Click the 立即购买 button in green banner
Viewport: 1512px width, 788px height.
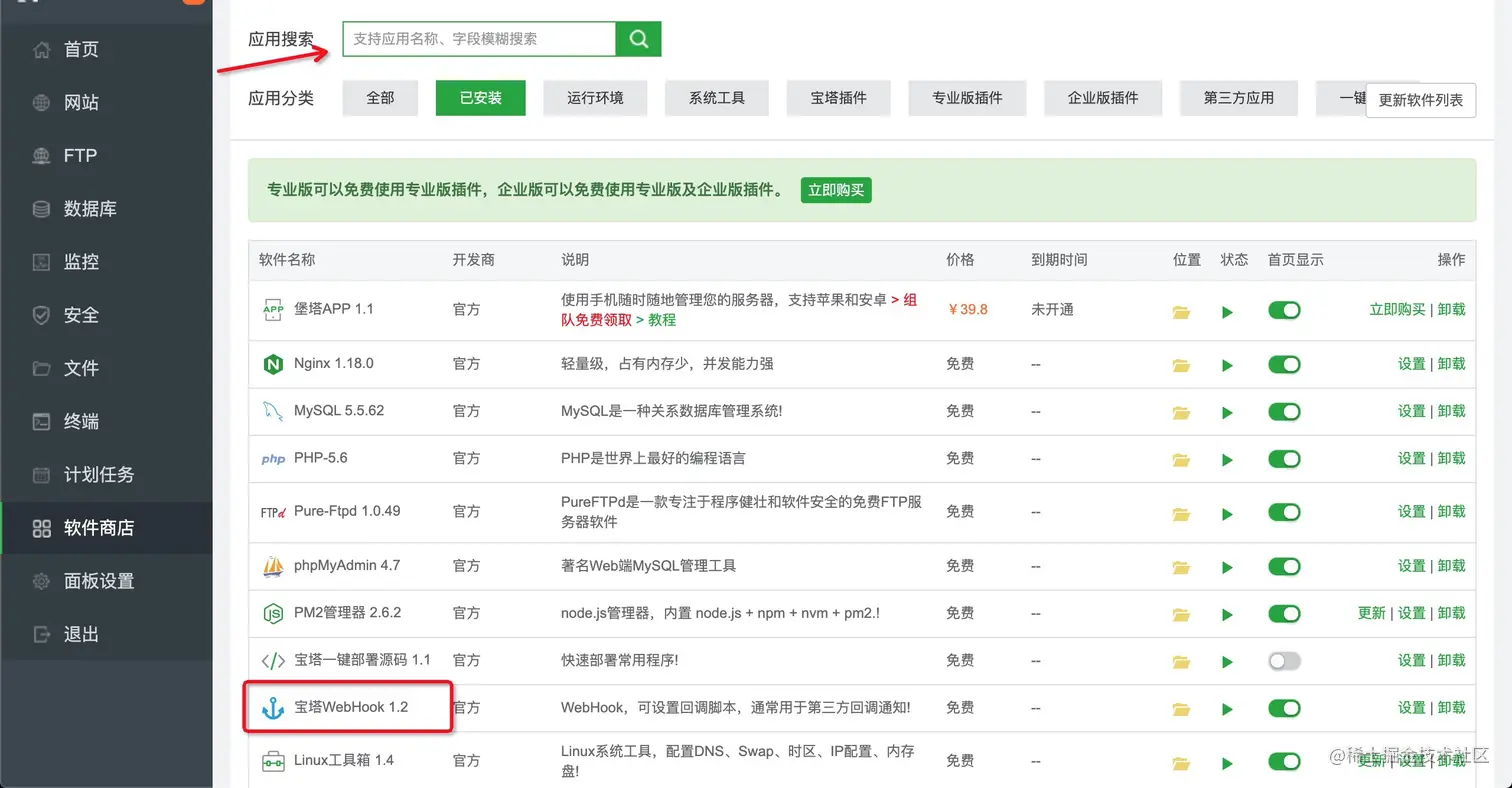[836, 190]
